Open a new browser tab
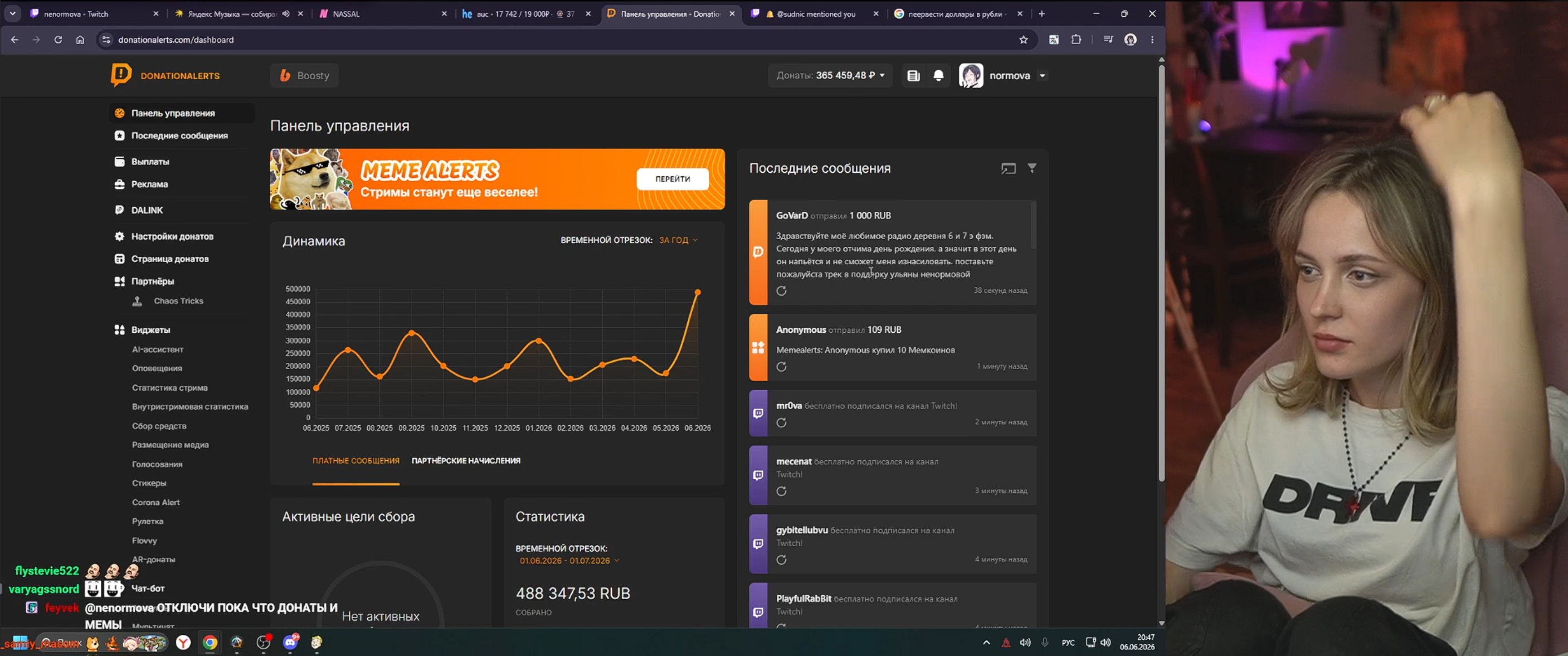The image size is (1568, 656). 1041,13
